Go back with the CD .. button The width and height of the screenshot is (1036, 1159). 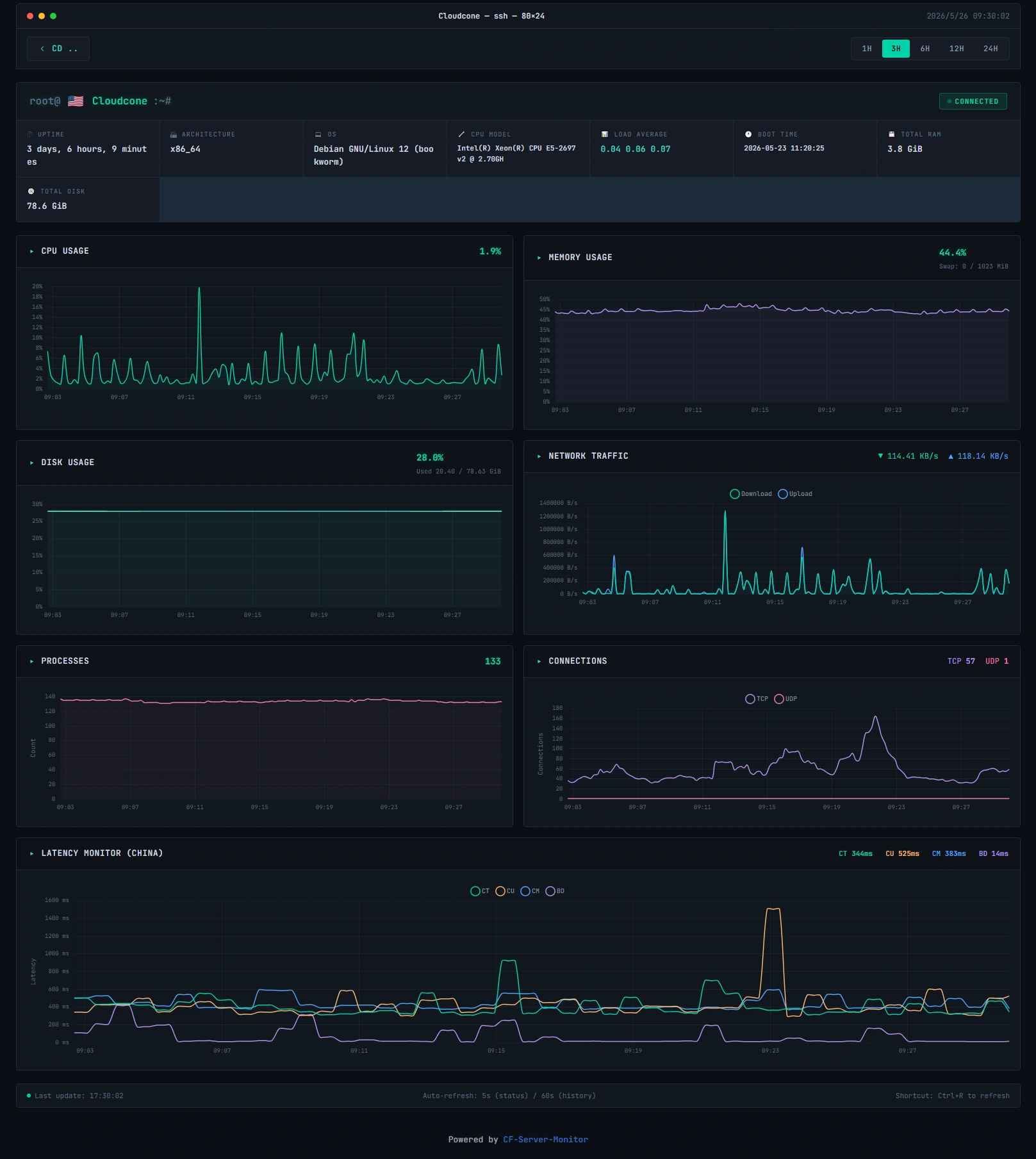pyautogui.click(x=58, y=49)
